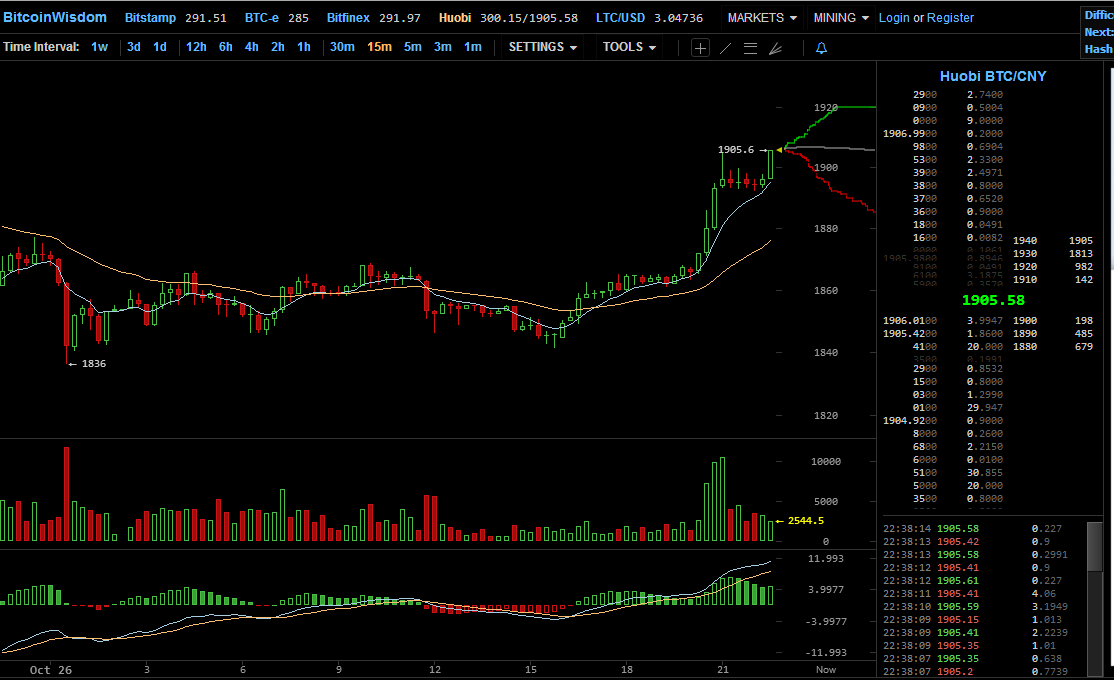This screenshot has width=1114, height=680.
Task: Click the Huobi BTC/CNY panel title
Action: (x=993, y=76)
